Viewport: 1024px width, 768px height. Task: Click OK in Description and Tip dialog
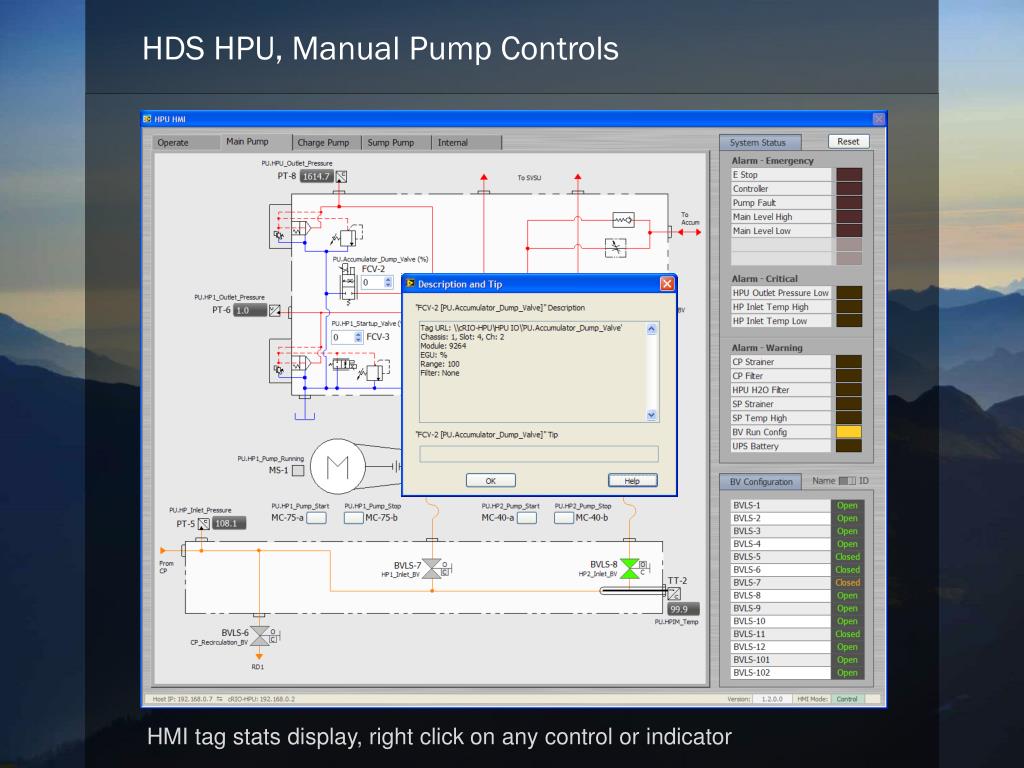(x=490, y=481)
